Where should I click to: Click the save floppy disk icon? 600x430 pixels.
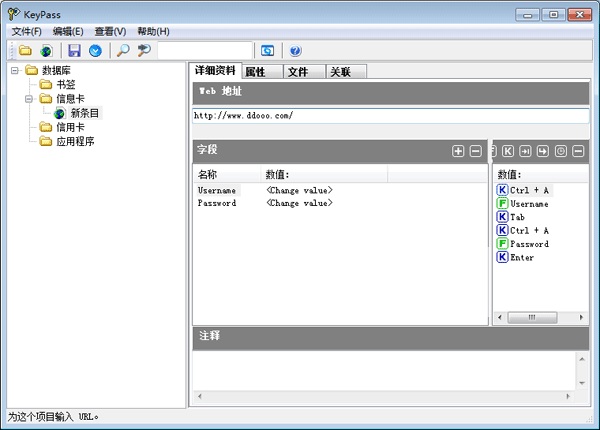[74, 51]
